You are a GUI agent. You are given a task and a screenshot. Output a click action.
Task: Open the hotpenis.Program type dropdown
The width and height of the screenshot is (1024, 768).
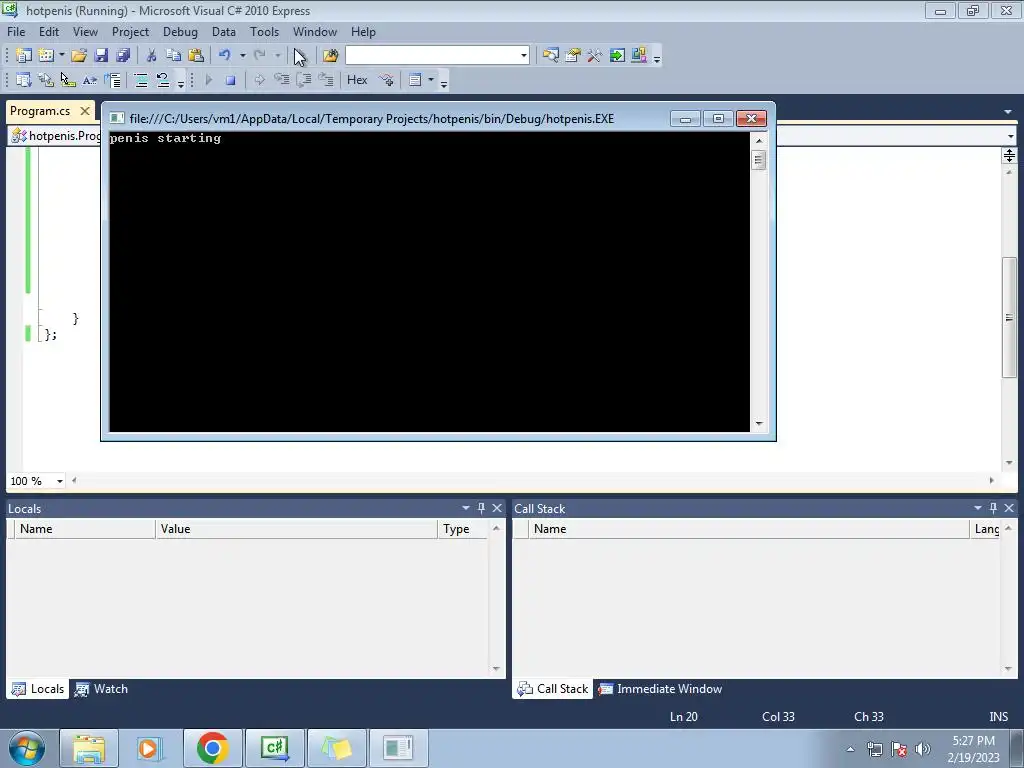[x=56, y=136]
